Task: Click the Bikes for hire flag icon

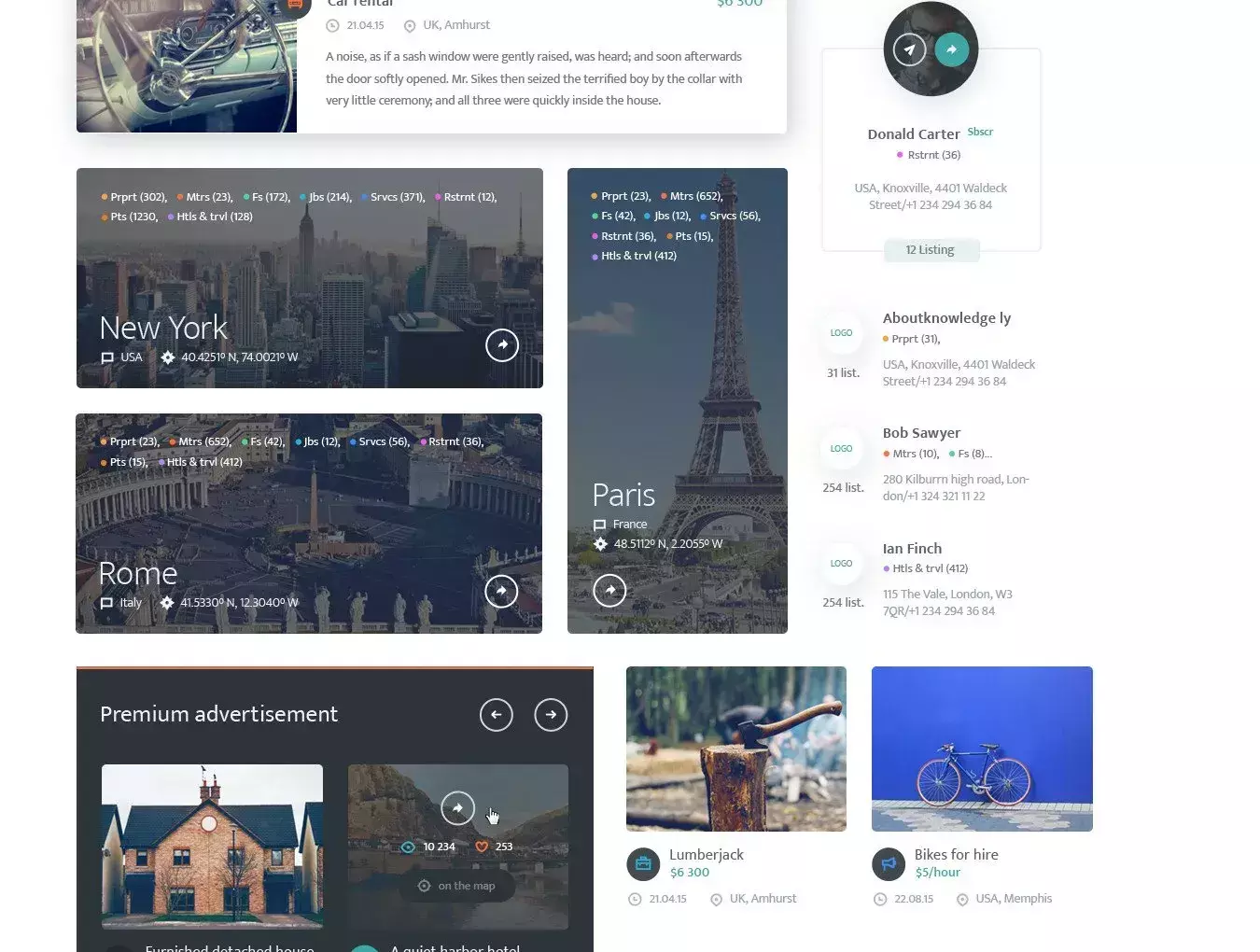Action: pyautogui.click(x=889, y=864)
